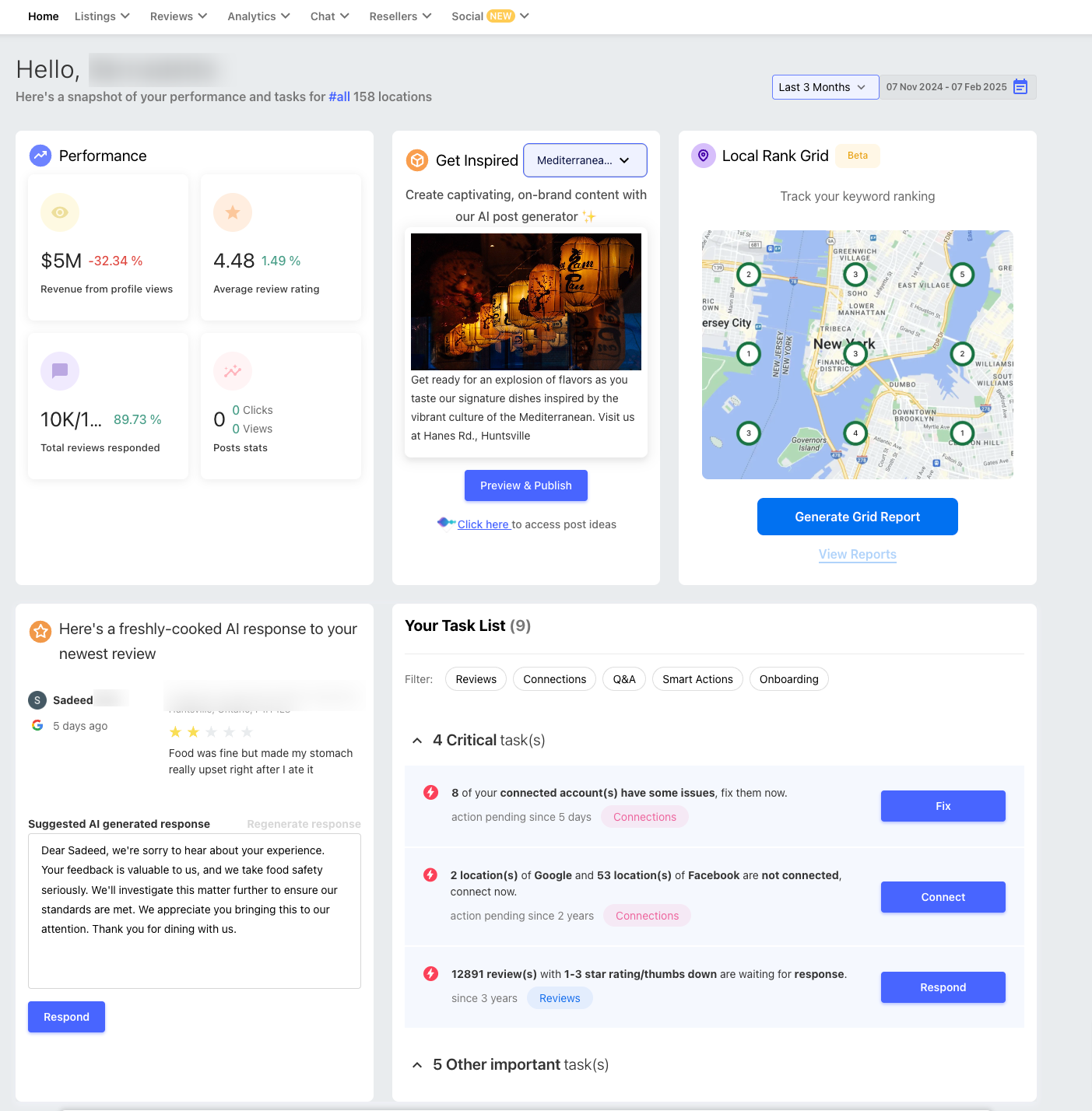Click the star icon above average rating
1092x1111 pixels.
[x=233, y=212]
